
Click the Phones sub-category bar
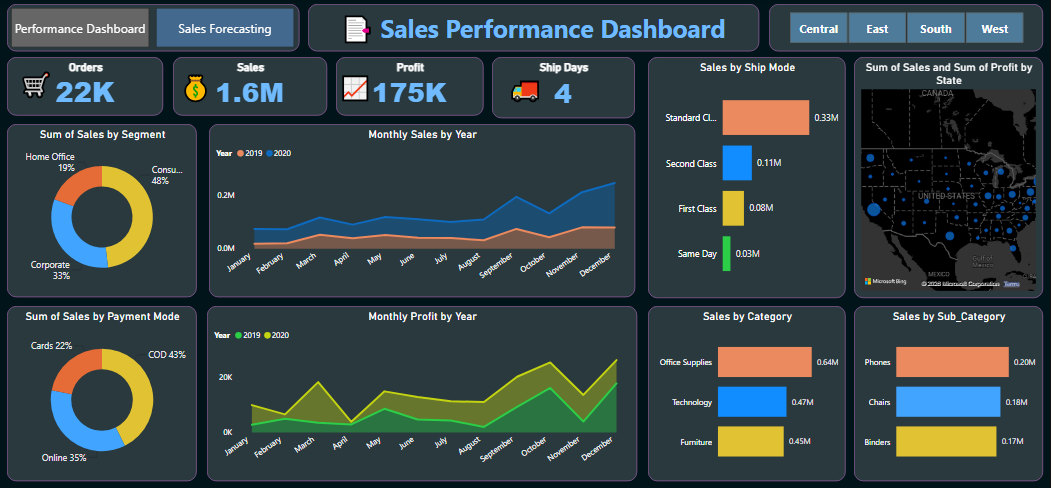coord(952,362)
